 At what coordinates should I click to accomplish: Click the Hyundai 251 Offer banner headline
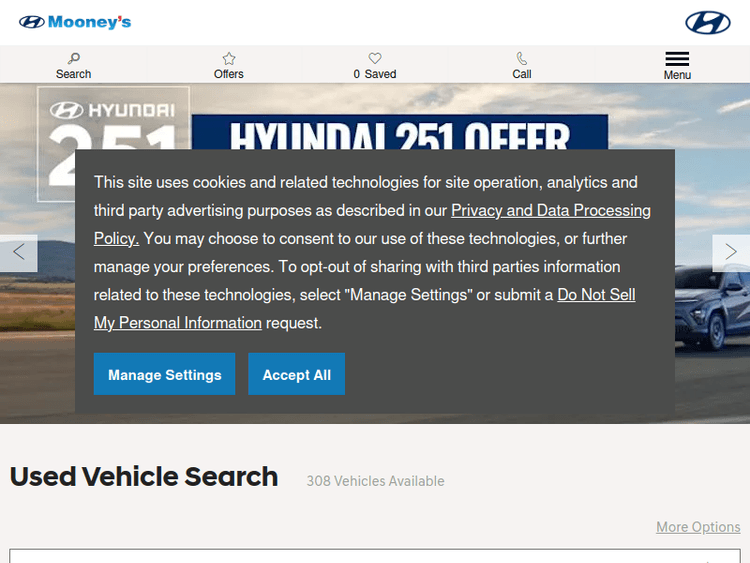399,133
